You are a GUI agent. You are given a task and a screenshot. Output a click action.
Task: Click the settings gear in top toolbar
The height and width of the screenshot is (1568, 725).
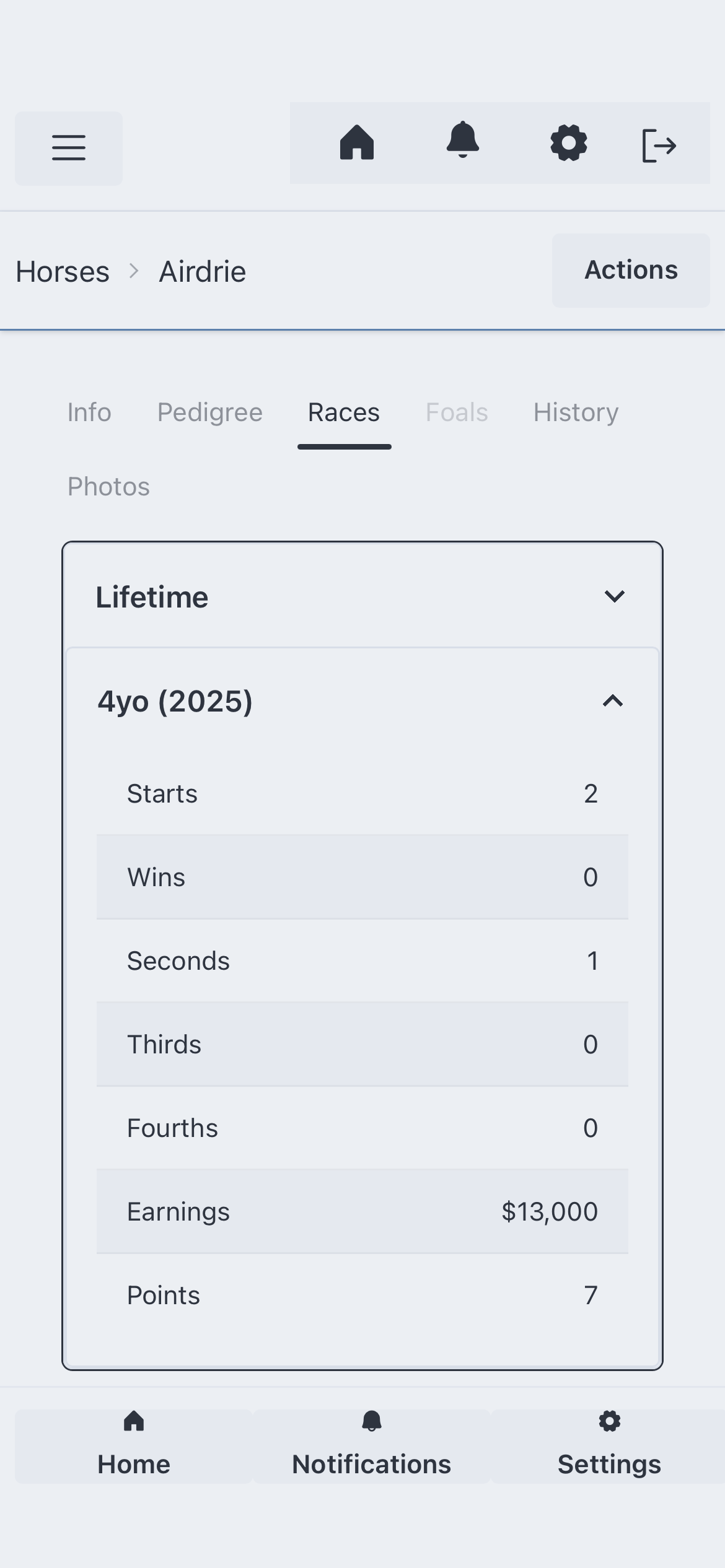[569, 143]
